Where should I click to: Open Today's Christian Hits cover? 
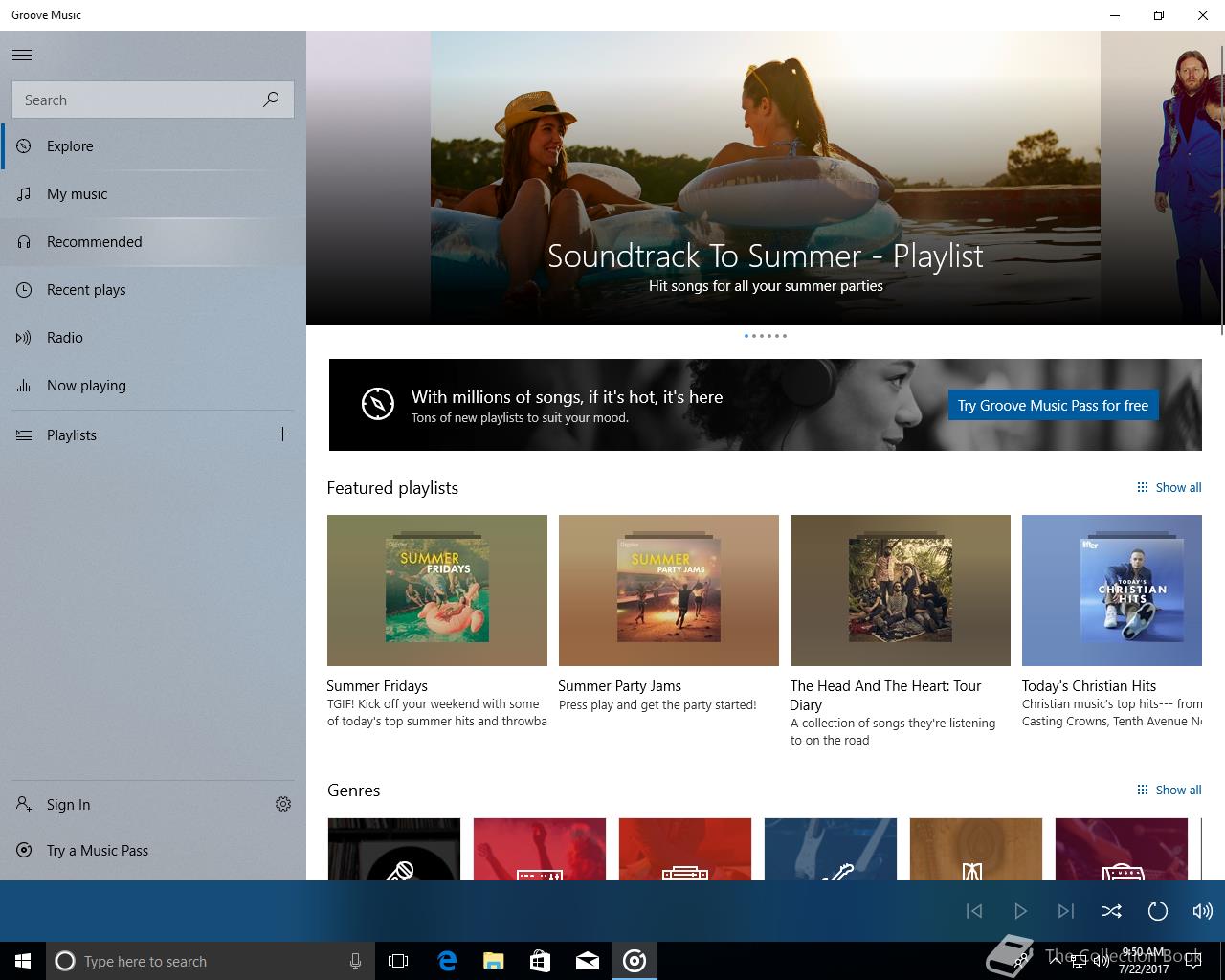pos(1112,590)
